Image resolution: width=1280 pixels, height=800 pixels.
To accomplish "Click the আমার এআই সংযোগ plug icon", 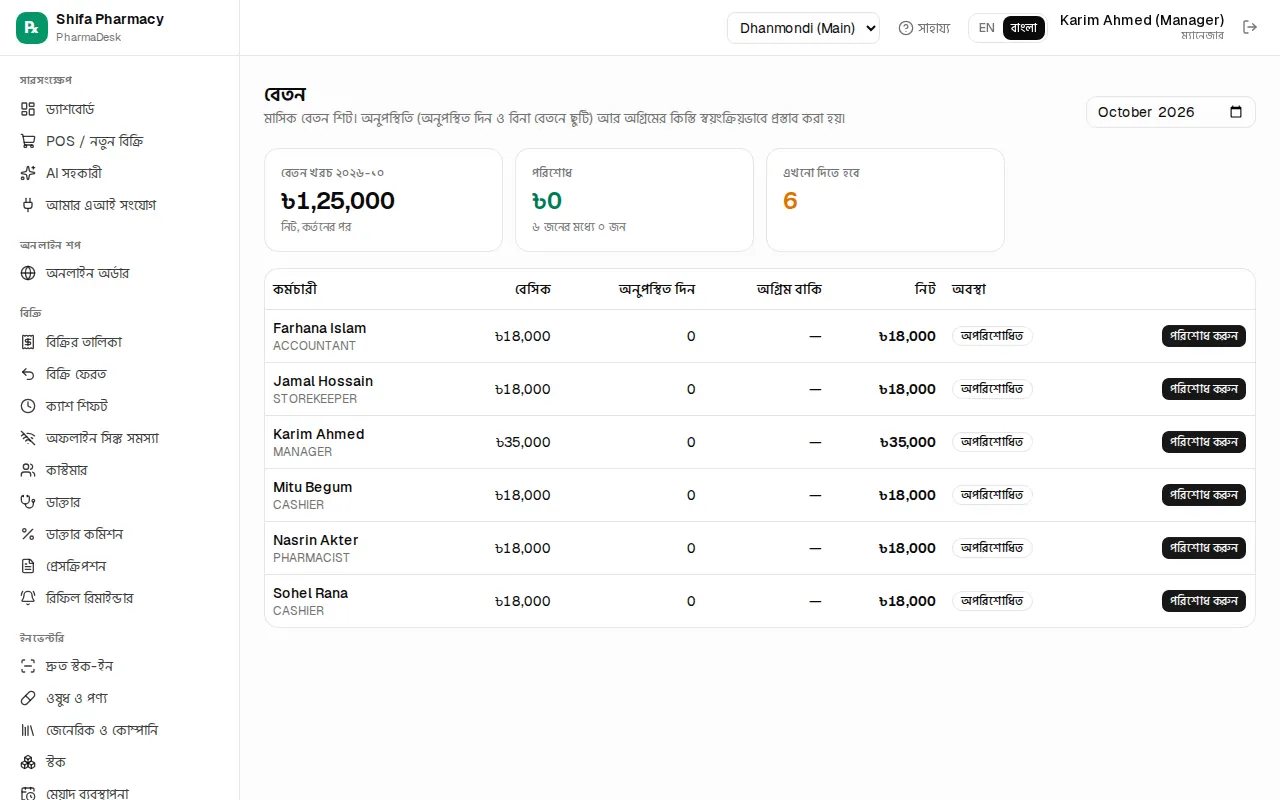I will pos(28,205).
